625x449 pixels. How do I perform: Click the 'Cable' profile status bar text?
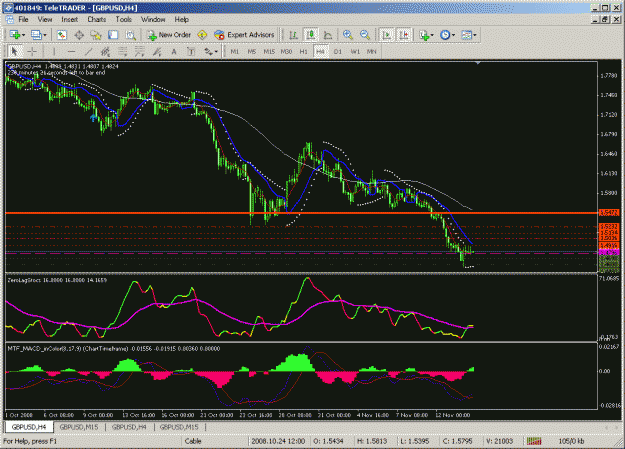[193, 441]
